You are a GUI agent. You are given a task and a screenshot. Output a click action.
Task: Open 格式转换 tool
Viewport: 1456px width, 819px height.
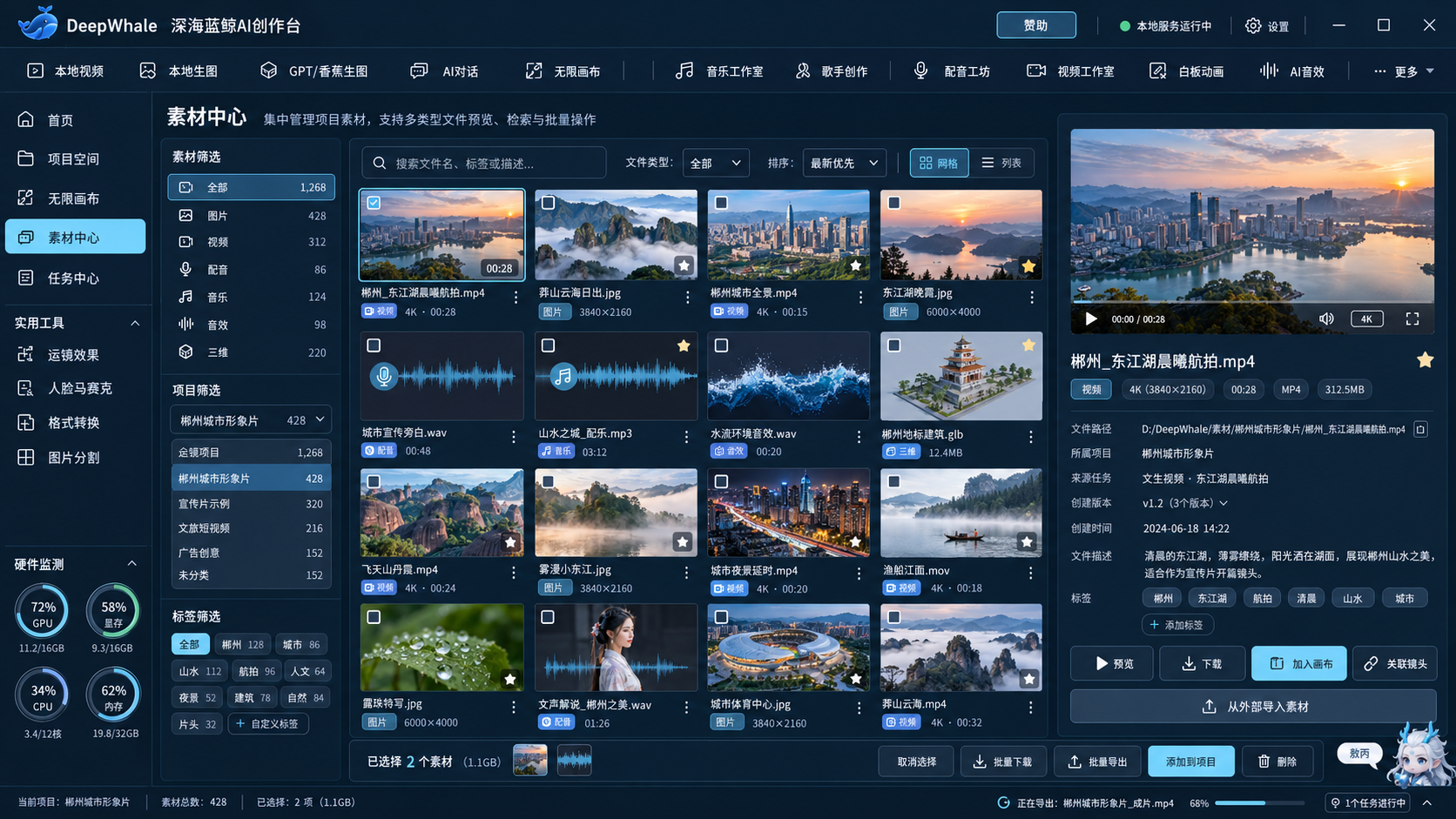pyautogui.click(x=59, y=422)
